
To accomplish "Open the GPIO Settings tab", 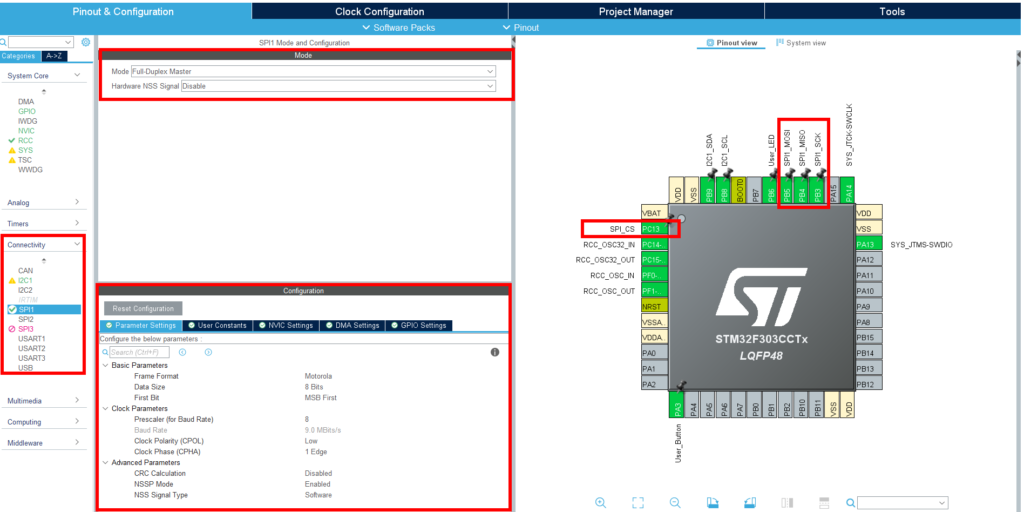I will [419, 325].
